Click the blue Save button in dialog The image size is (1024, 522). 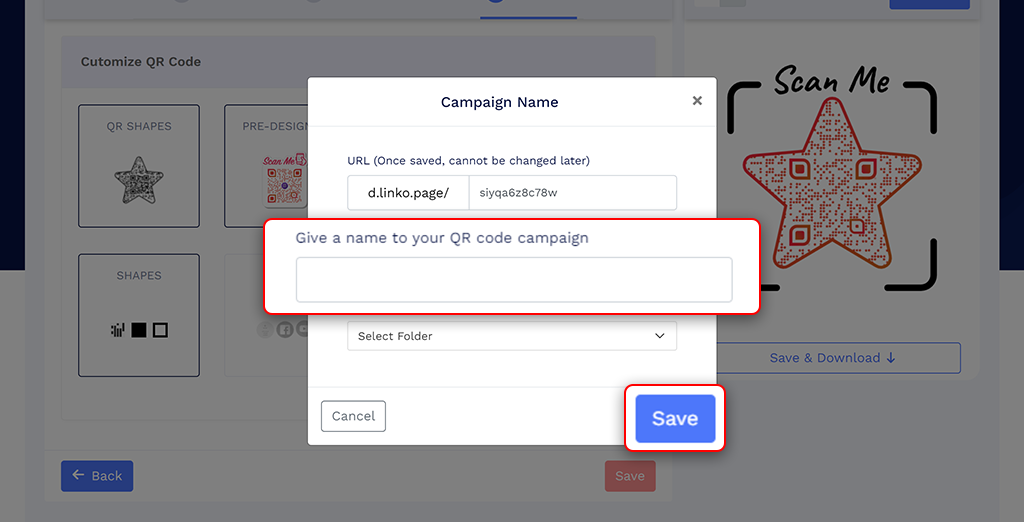click(x=675, y=418)
